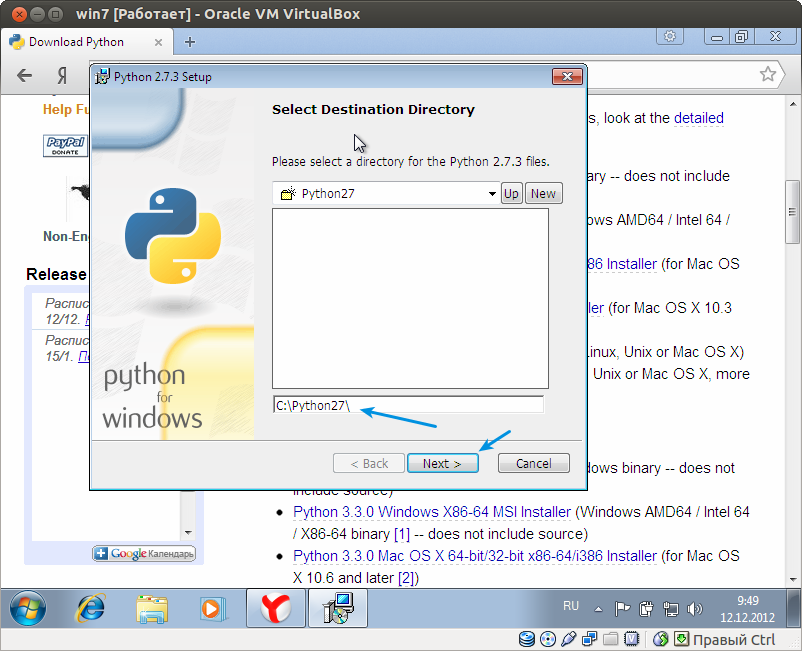The image size is (802, 651).
Task: Click the power tray icon
Action: (647, 609)
